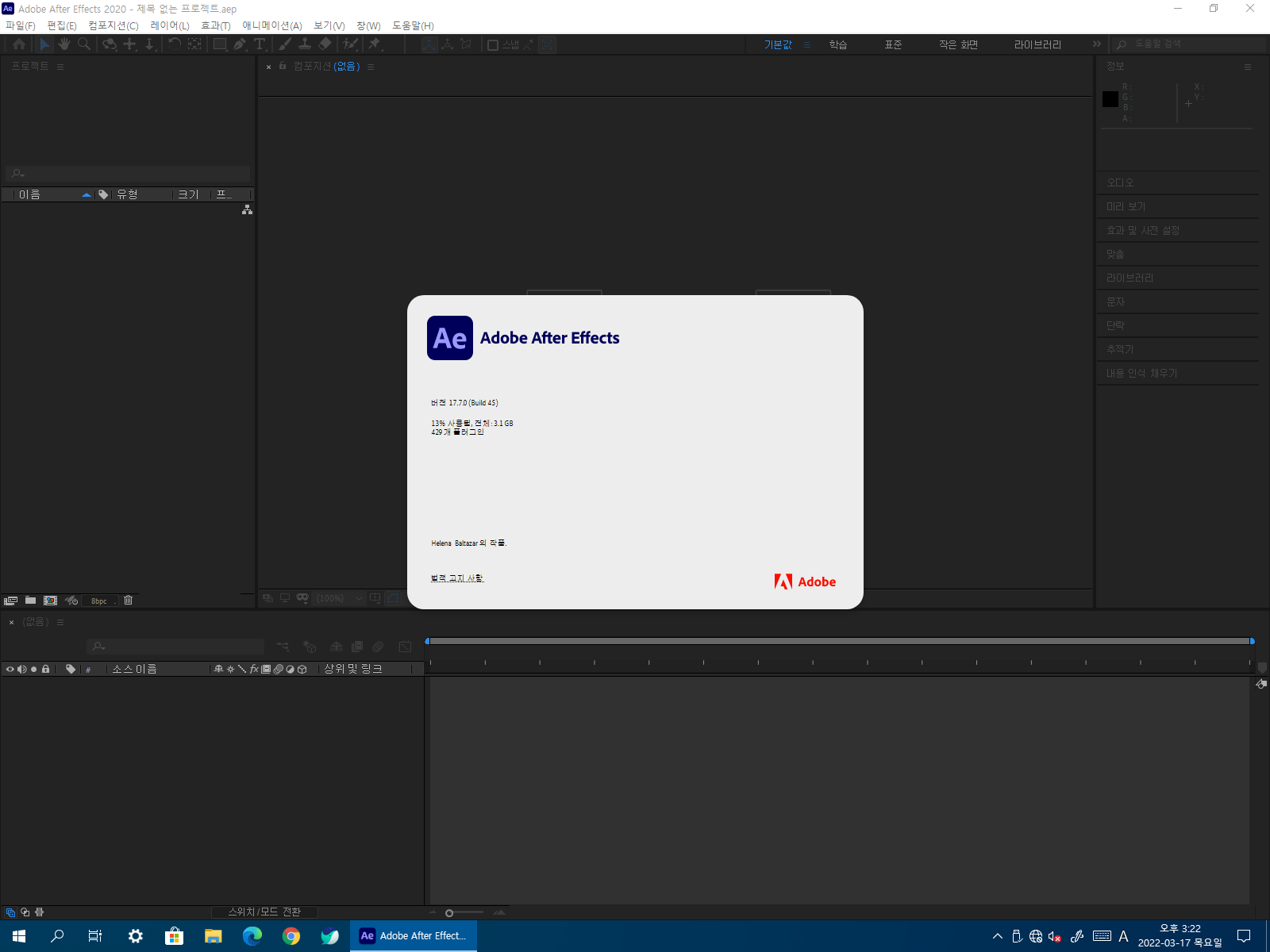The image size is (1270, 952).
Task: Adjust the timeline zoom slider knob
Action: click(449, 913)
